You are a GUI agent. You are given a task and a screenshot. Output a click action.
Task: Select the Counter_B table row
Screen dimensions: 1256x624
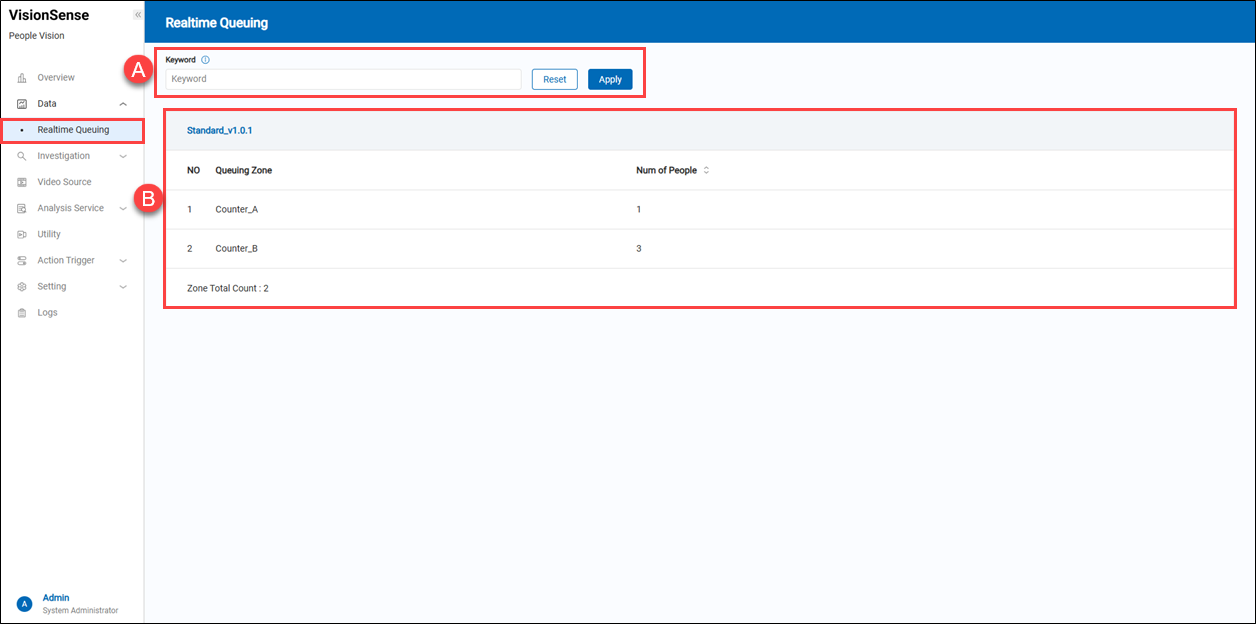700,248
